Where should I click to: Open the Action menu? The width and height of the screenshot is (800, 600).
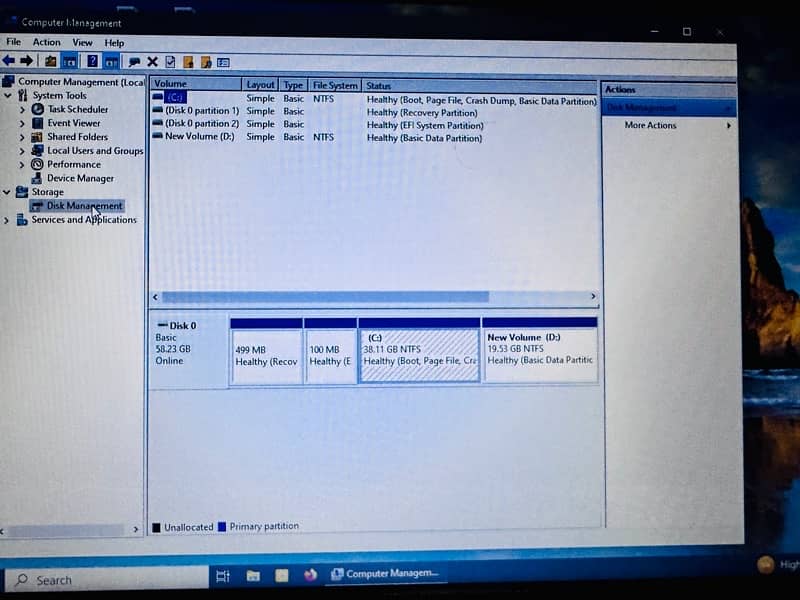click(46, 43)
